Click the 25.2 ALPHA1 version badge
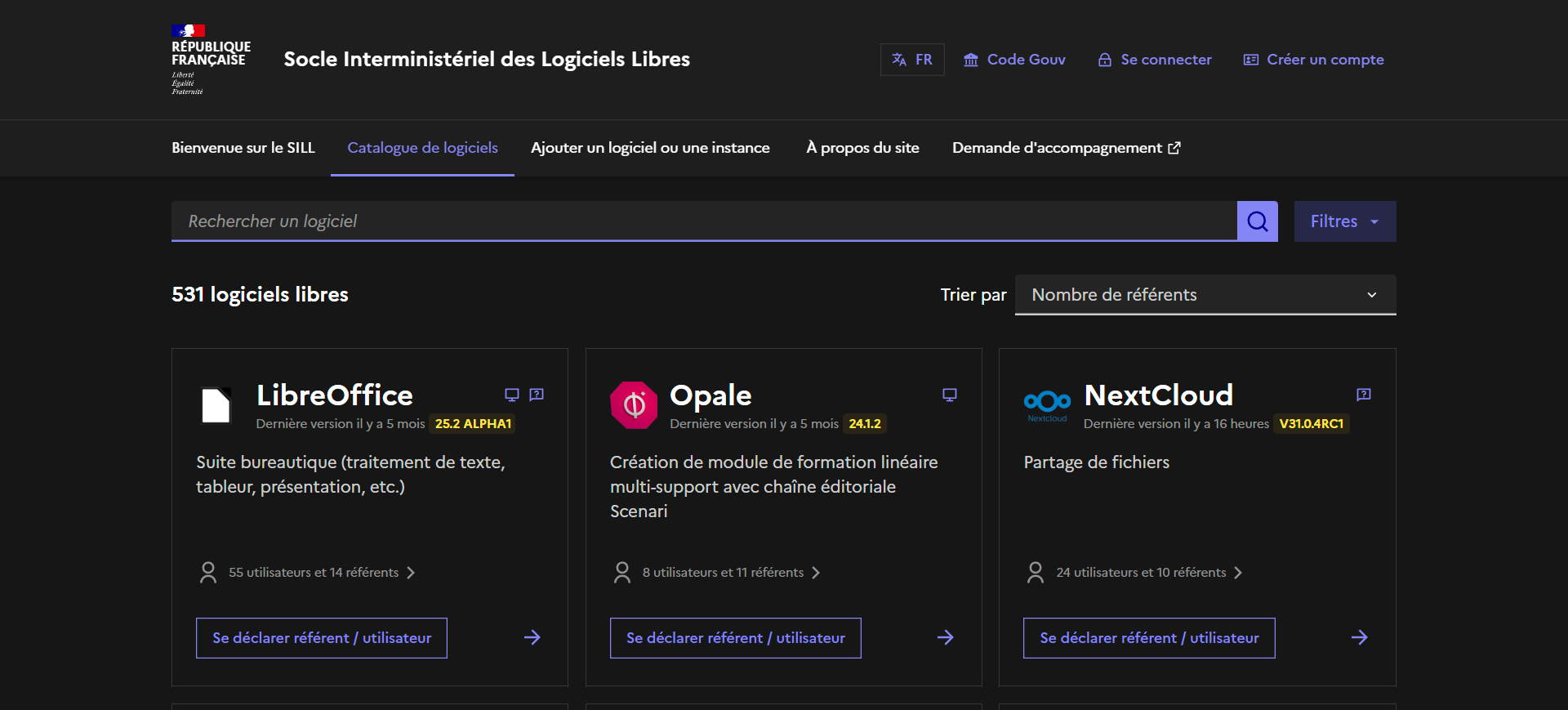Screen dimensions: 1568x710 click(473, 424)
